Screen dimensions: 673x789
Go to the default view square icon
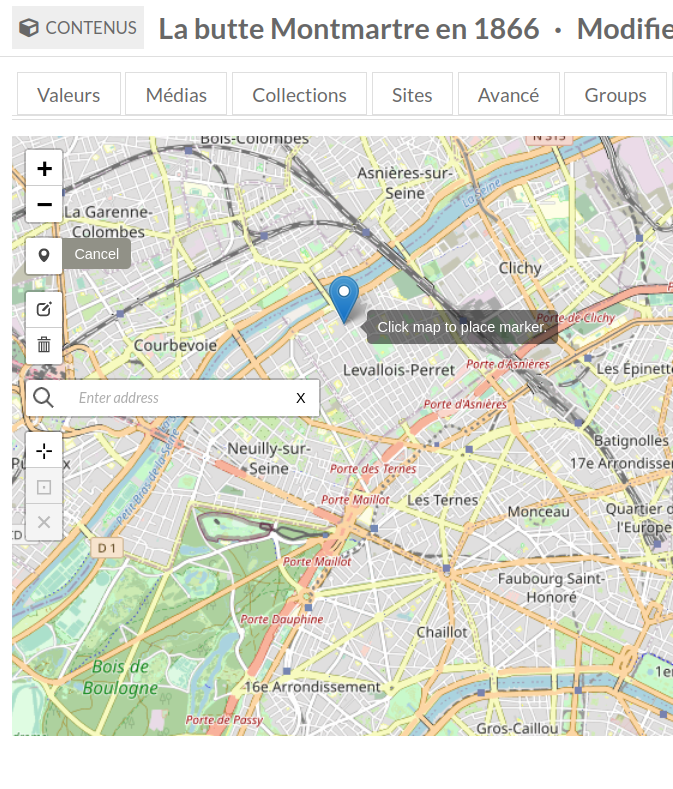click(44, 487)
